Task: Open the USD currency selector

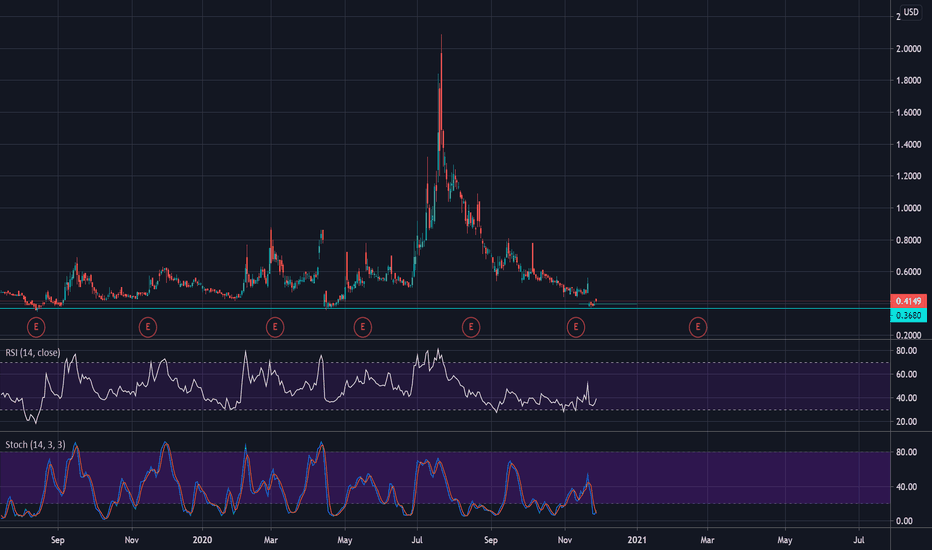Action: (911, 12)
